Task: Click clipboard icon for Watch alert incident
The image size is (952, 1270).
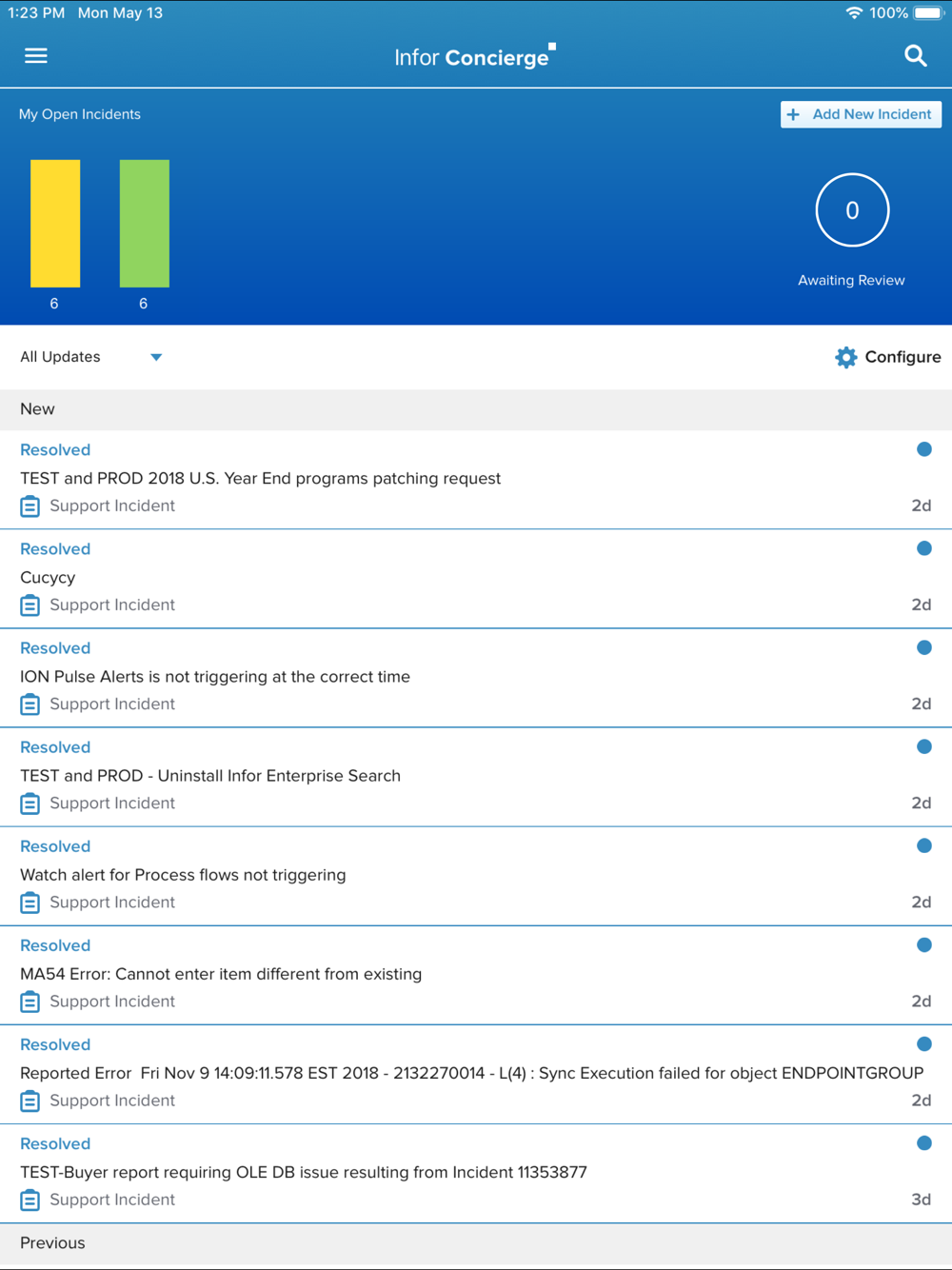Action: (x=30, y=902)
